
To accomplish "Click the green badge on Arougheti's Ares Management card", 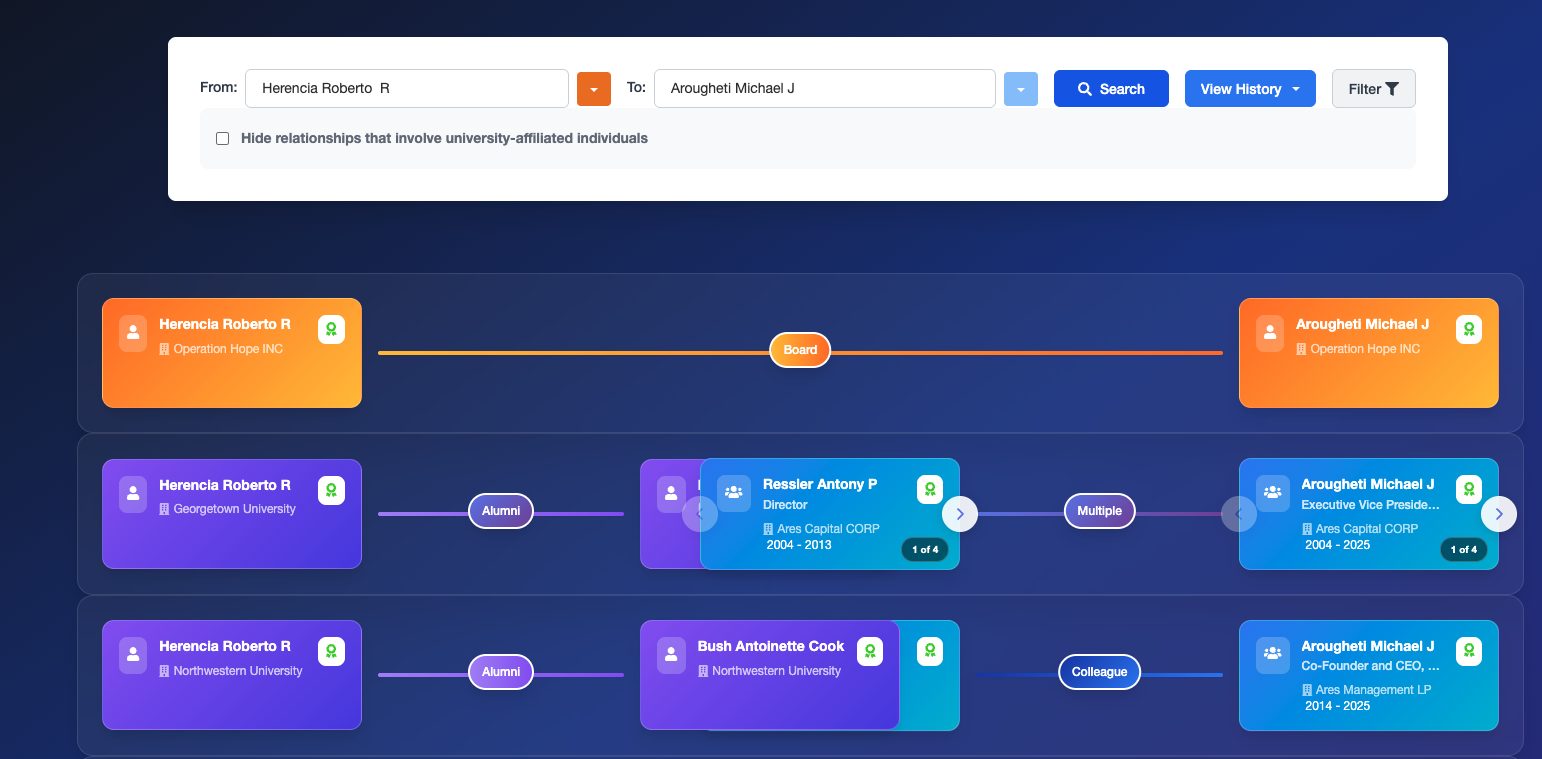I will [x=1469, y=651].
